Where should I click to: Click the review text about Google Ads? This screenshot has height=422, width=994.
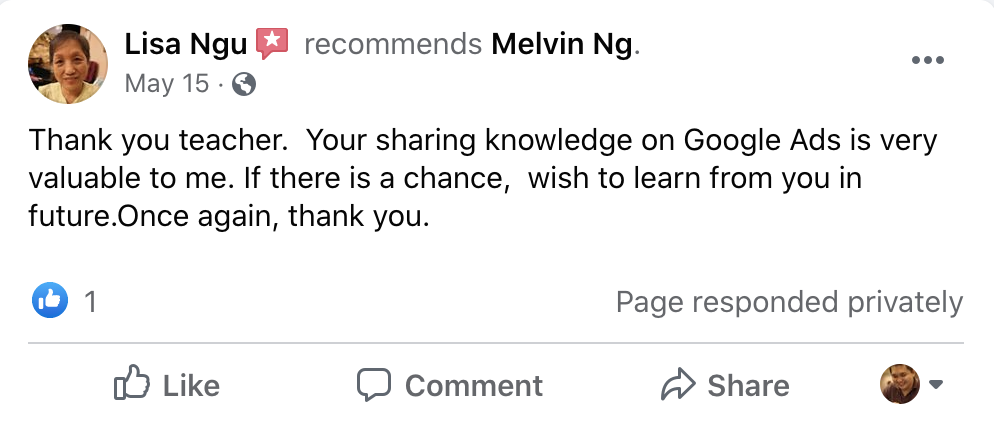click(x=482, y=178)
